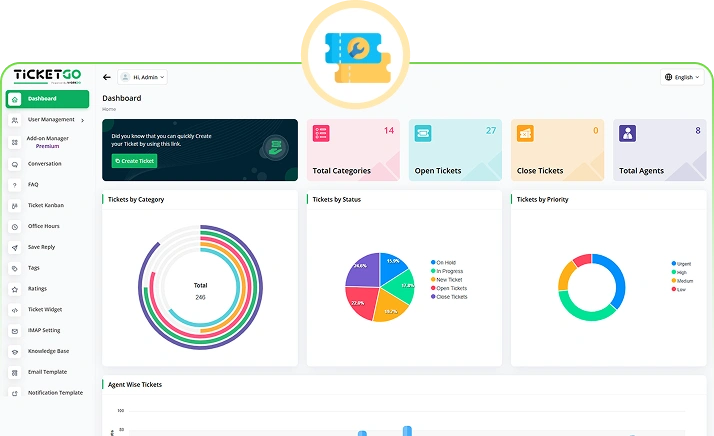Click the Total 246 center label
Screen dimensions: 714x436
tap(200, 291)
